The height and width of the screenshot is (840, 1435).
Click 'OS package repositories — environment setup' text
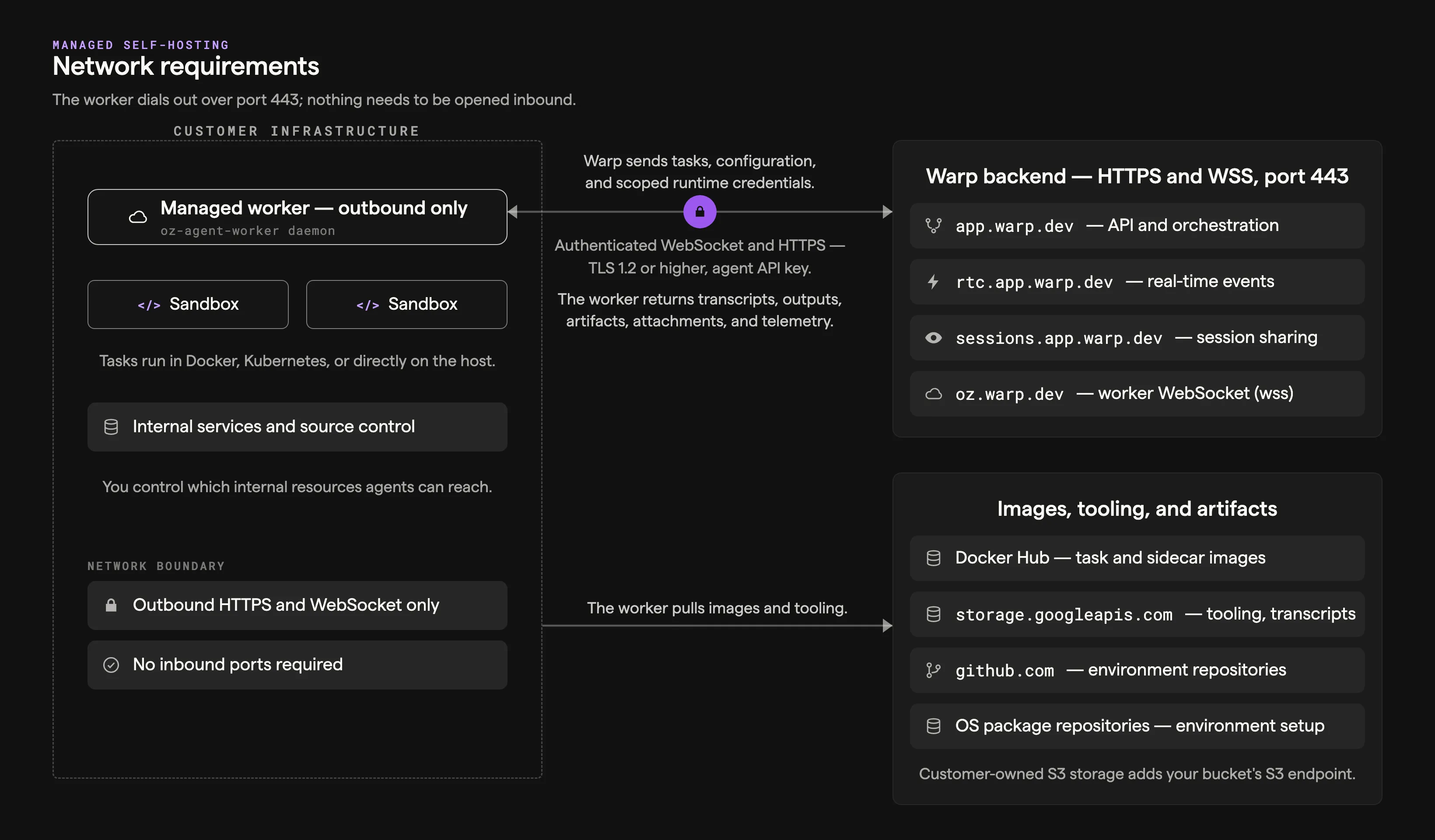1139,725
